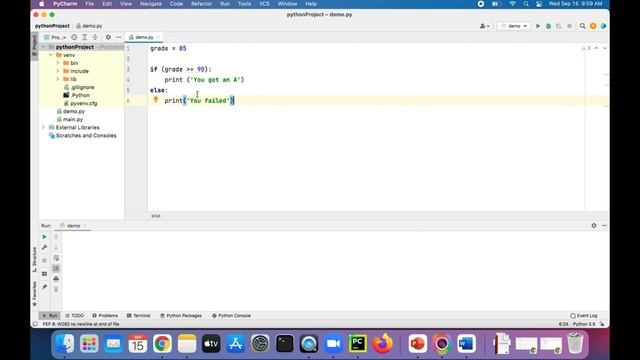The image size is (640, 360).
Task: Select the pyvenv.cfg file
Action: click(80, 103)
